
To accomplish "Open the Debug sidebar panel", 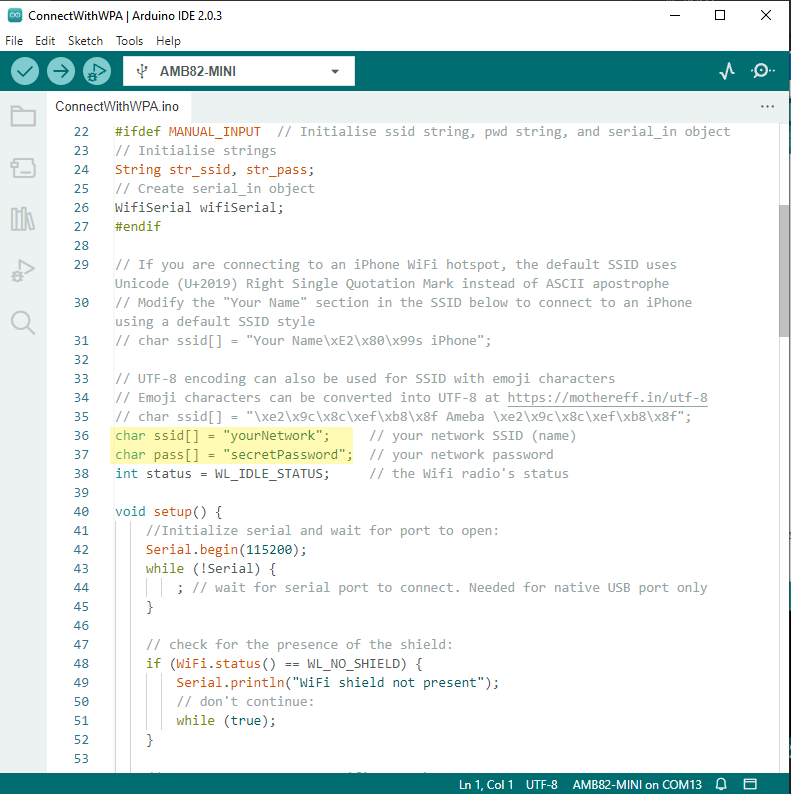I will (x=23, y=270).
